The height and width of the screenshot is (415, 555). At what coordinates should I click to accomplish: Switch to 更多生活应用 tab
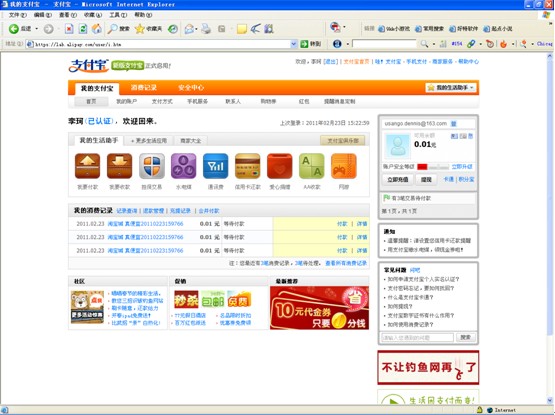pyautogui.click(x=149, y=141)
